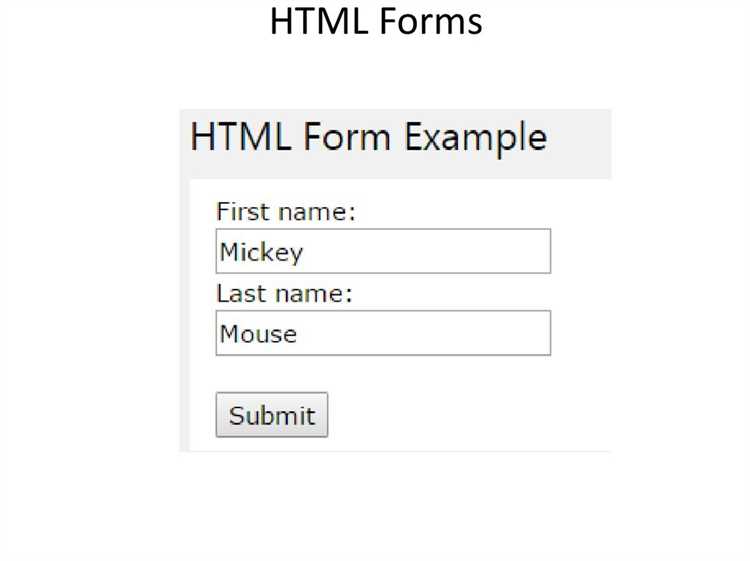Click the text "Mouse" in the field
750x561 pixels.
(x=258, y=334)
